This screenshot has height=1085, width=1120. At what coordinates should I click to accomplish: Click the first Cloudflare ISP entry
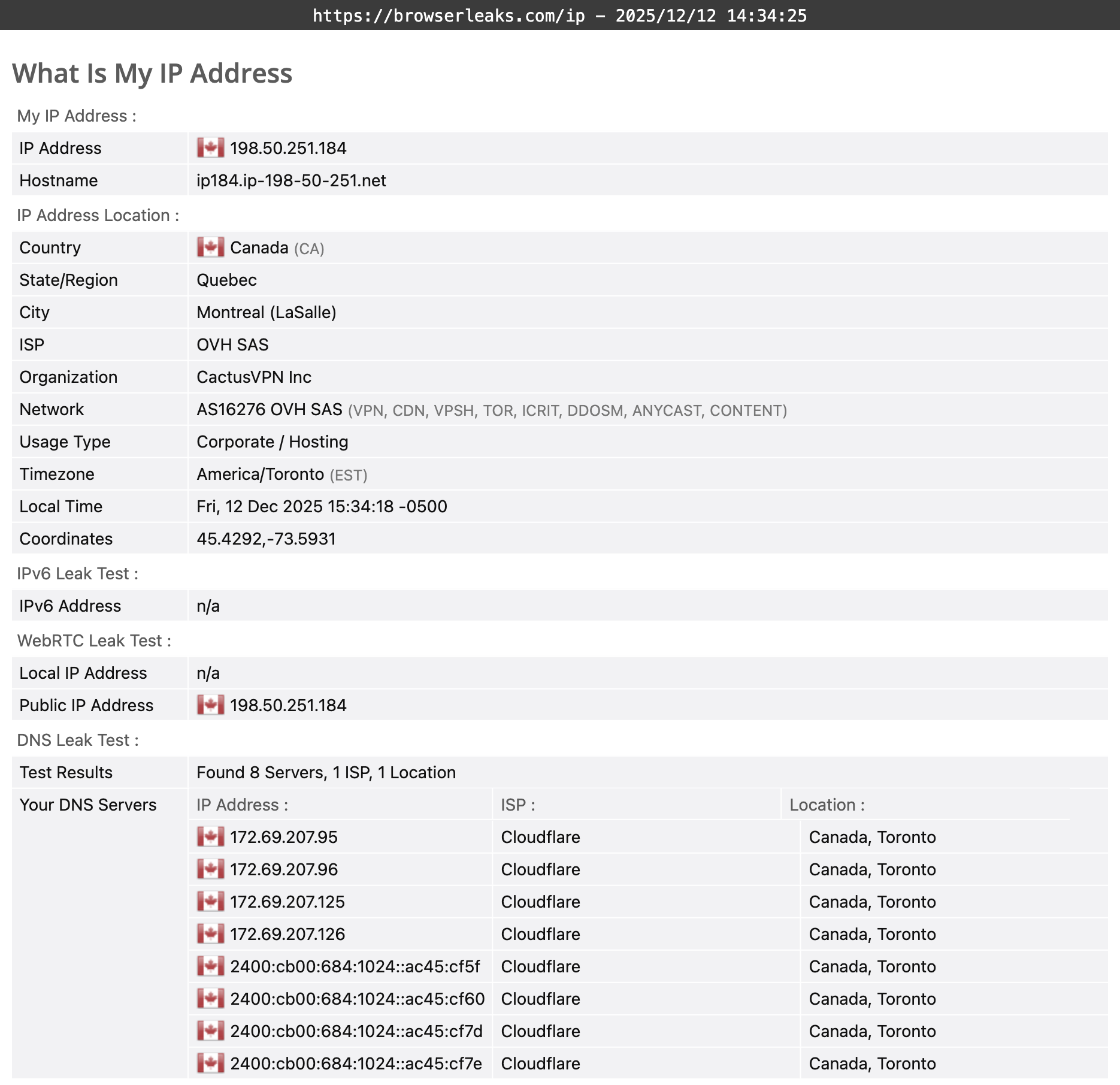point(540,837)
